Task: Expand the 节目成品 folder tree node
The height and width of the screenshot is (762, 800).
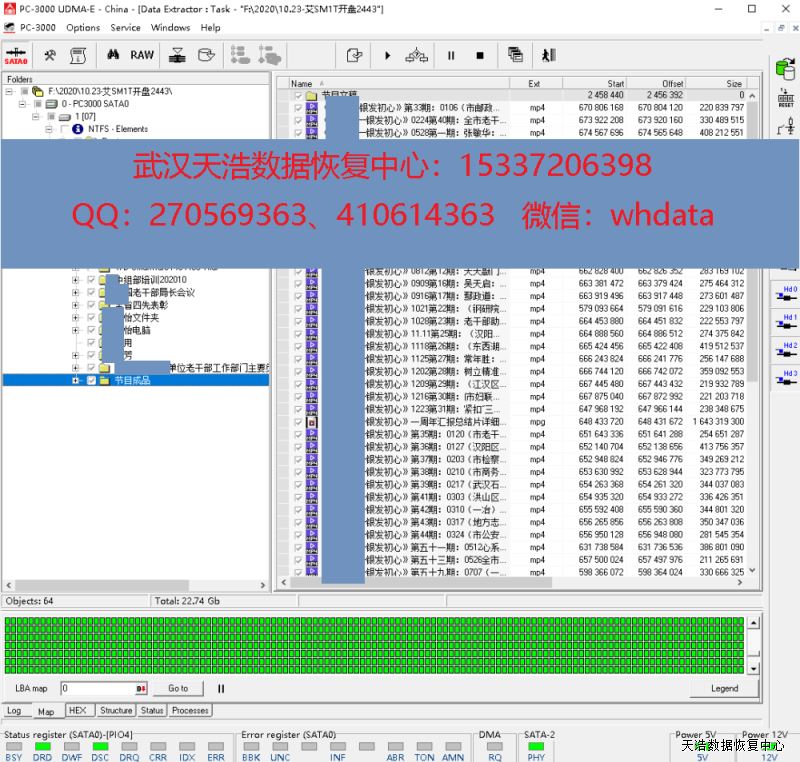Action: [75, 380]
